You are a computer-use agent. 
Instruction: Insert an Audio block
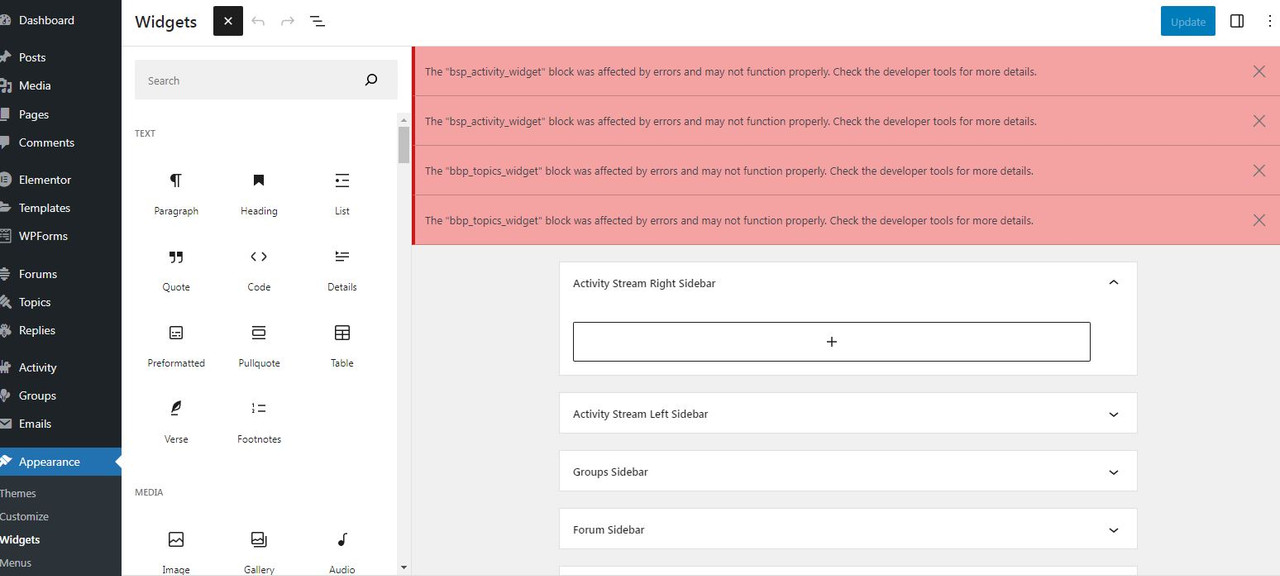pos(342,550)
